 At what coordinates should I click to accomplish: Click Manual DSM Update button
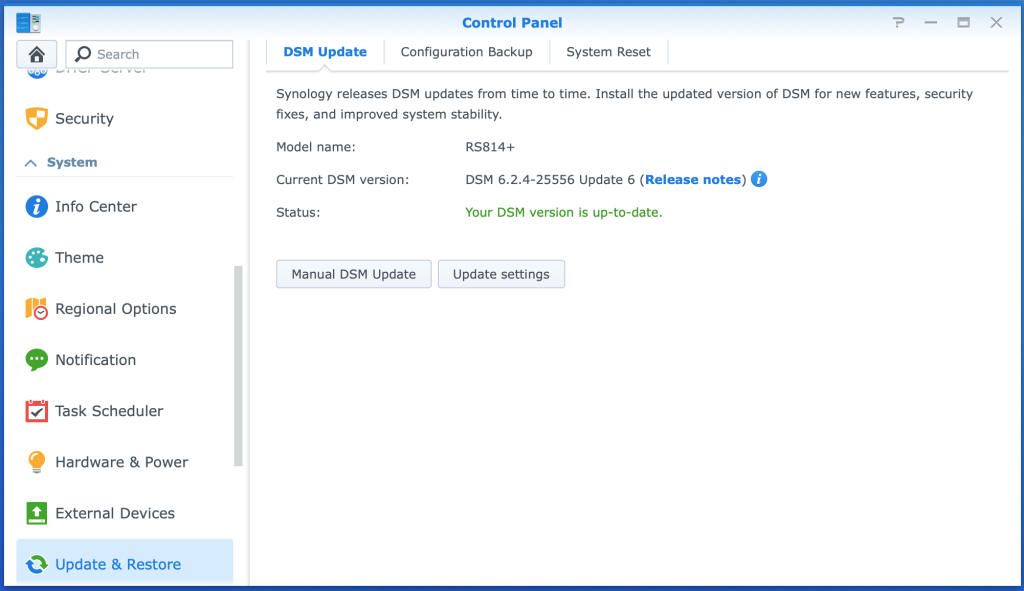pyautogui.click(x=353, y=274)
